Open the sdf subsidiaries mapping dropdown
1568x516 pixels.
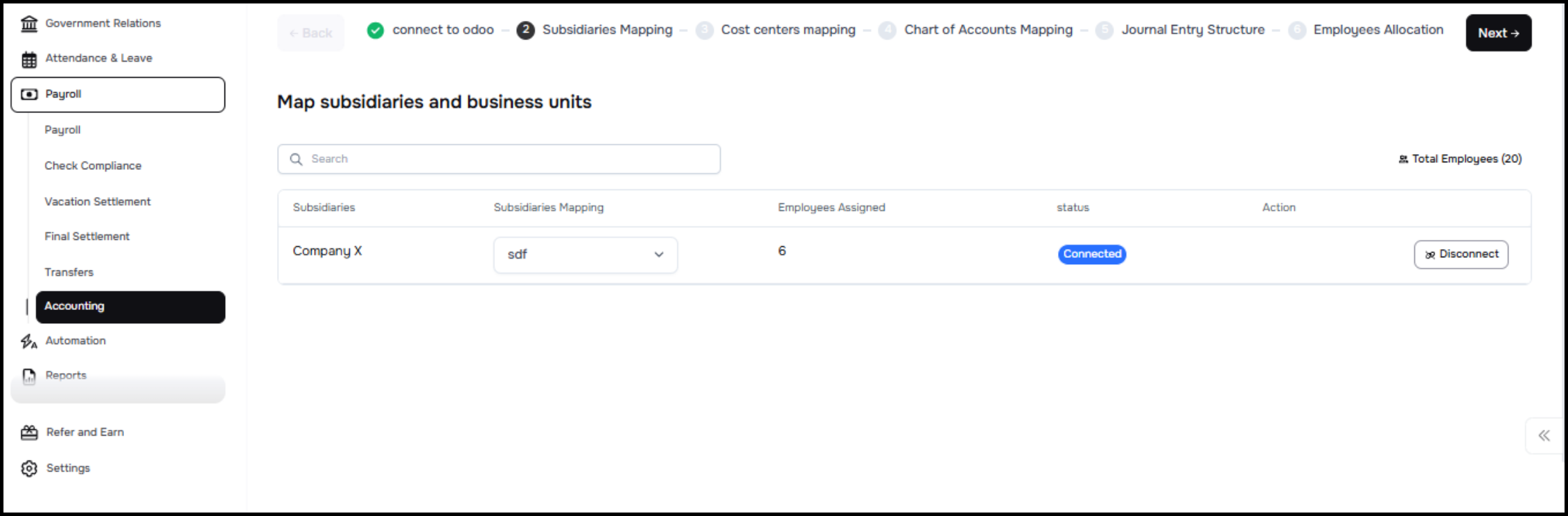pos(585,255)
